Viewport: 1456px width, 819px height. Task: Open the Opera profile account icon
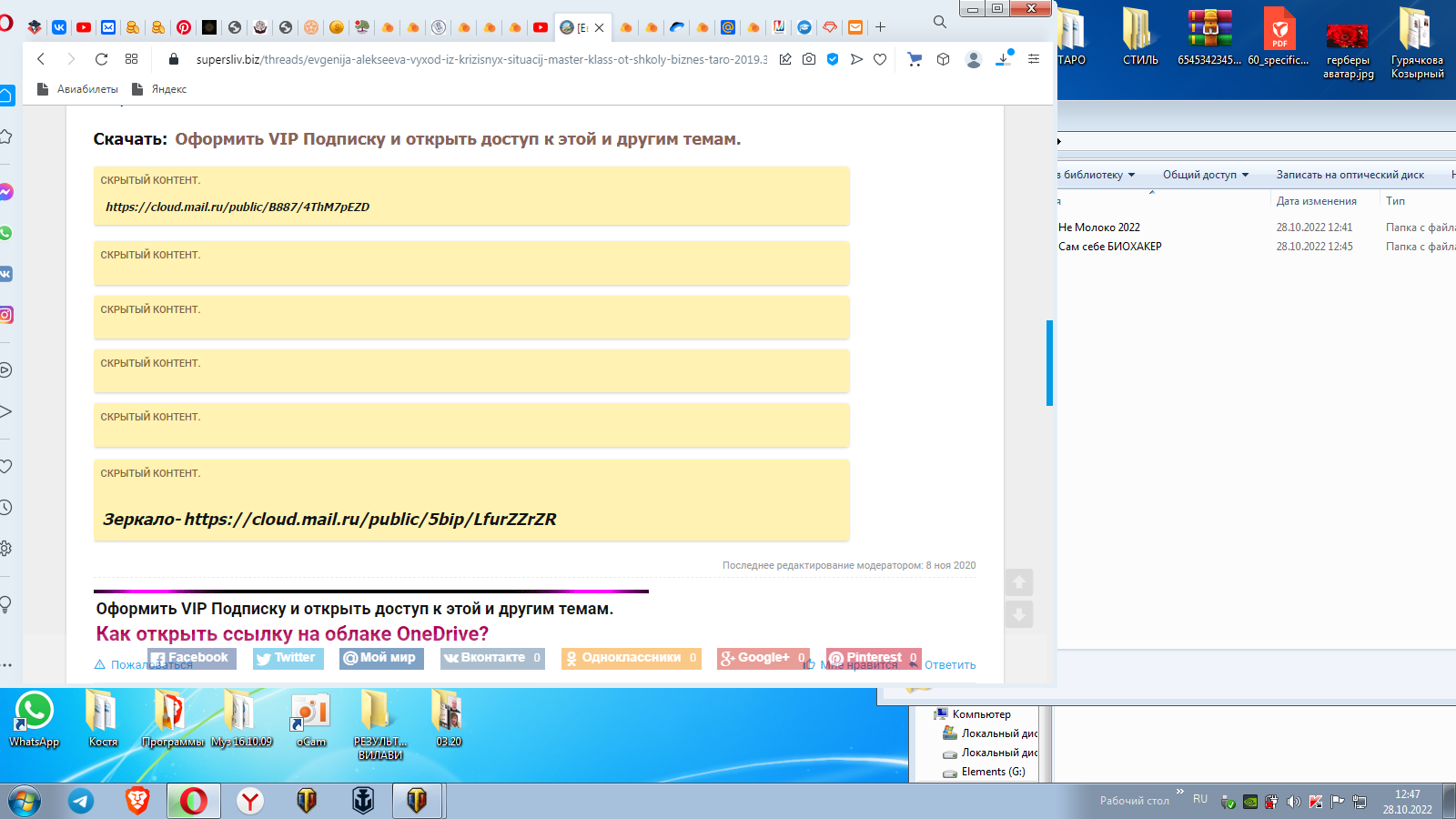coord(974,59)
